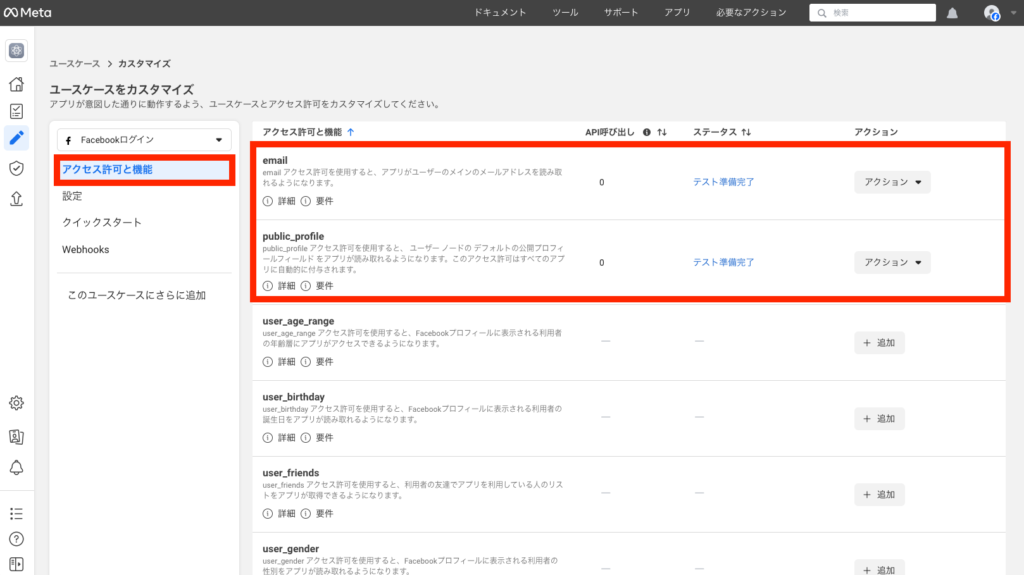Click the Publish upload arrow sidebar icon
Screen dimensions: 1024x575
coord(16,198)
